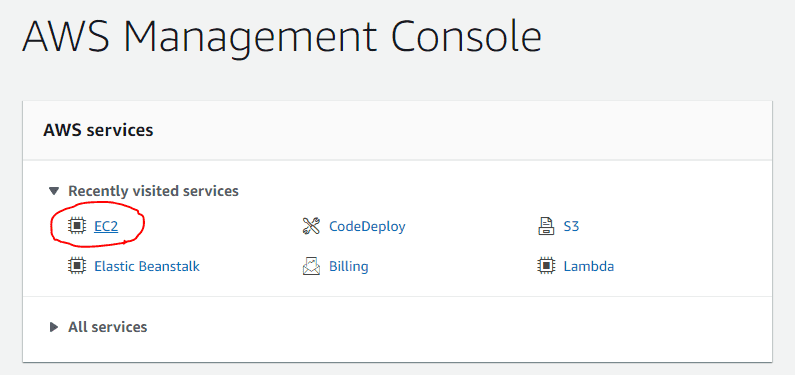Screen dimensions: 795x375
Task: Open the EC2 service link
Action: point(106,226)
